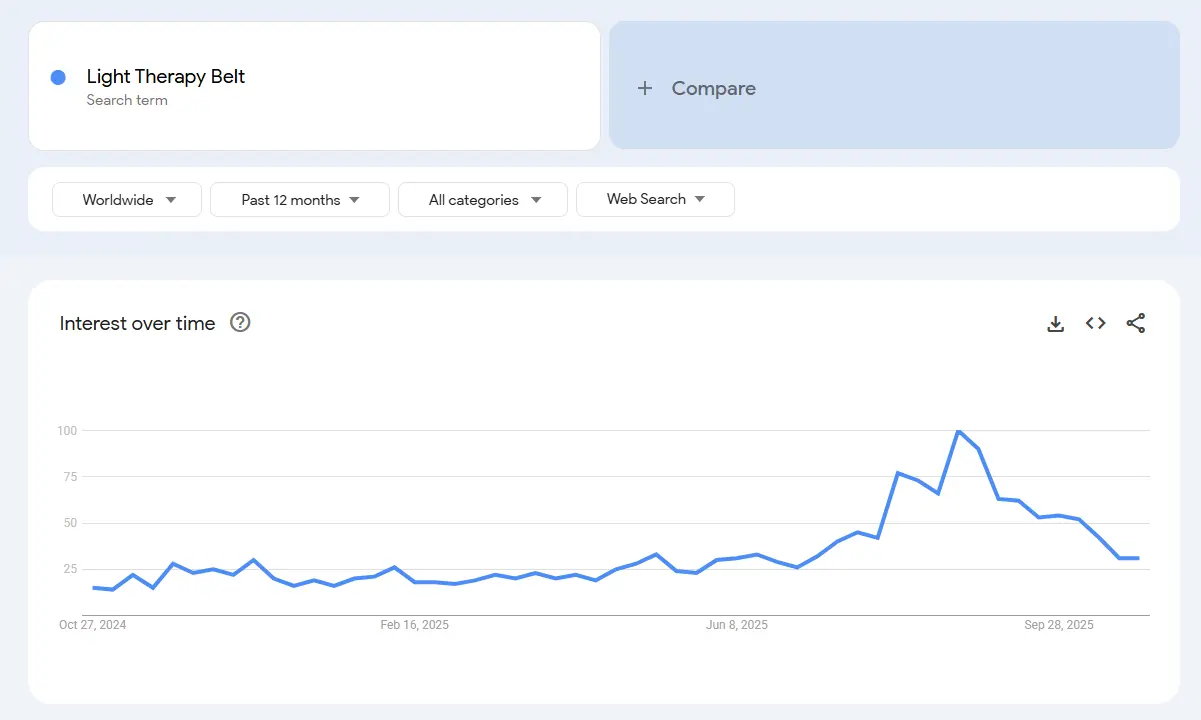Select the Sep 28, 2025 axis label
The width and height of the screenshot is (1201, 720).
tap(1059, 625)
